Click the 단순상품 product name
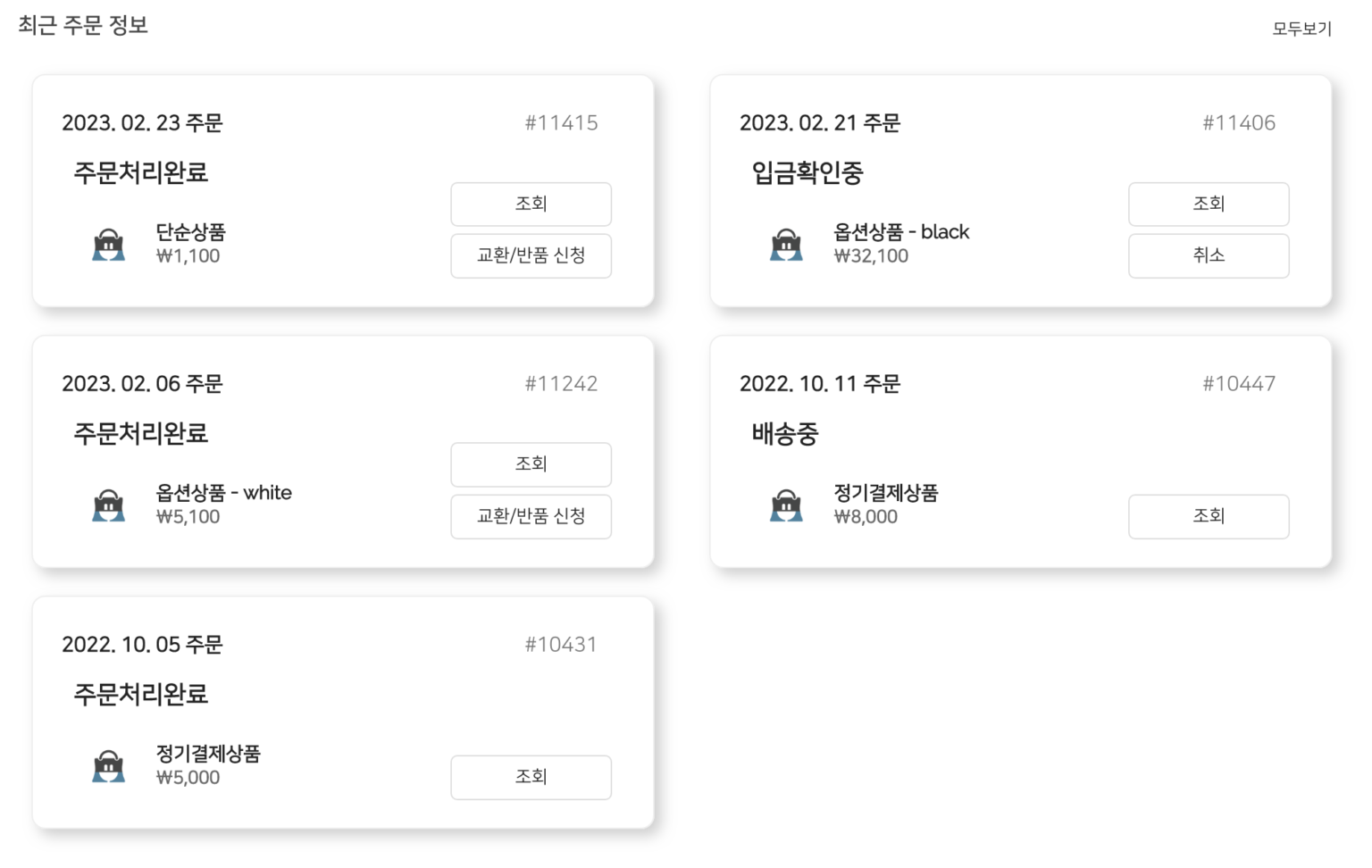The image size is (1372, 868). (x=190, y=232)
